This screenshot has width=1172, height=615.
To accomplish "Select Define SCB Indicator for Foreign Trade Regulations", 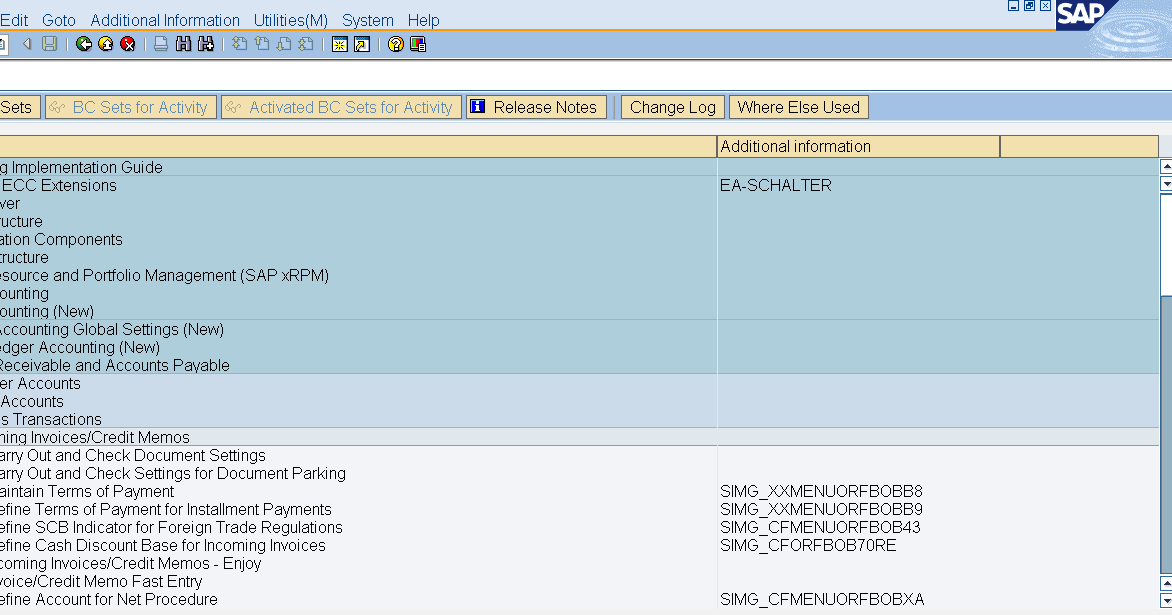I will (170, 527).
